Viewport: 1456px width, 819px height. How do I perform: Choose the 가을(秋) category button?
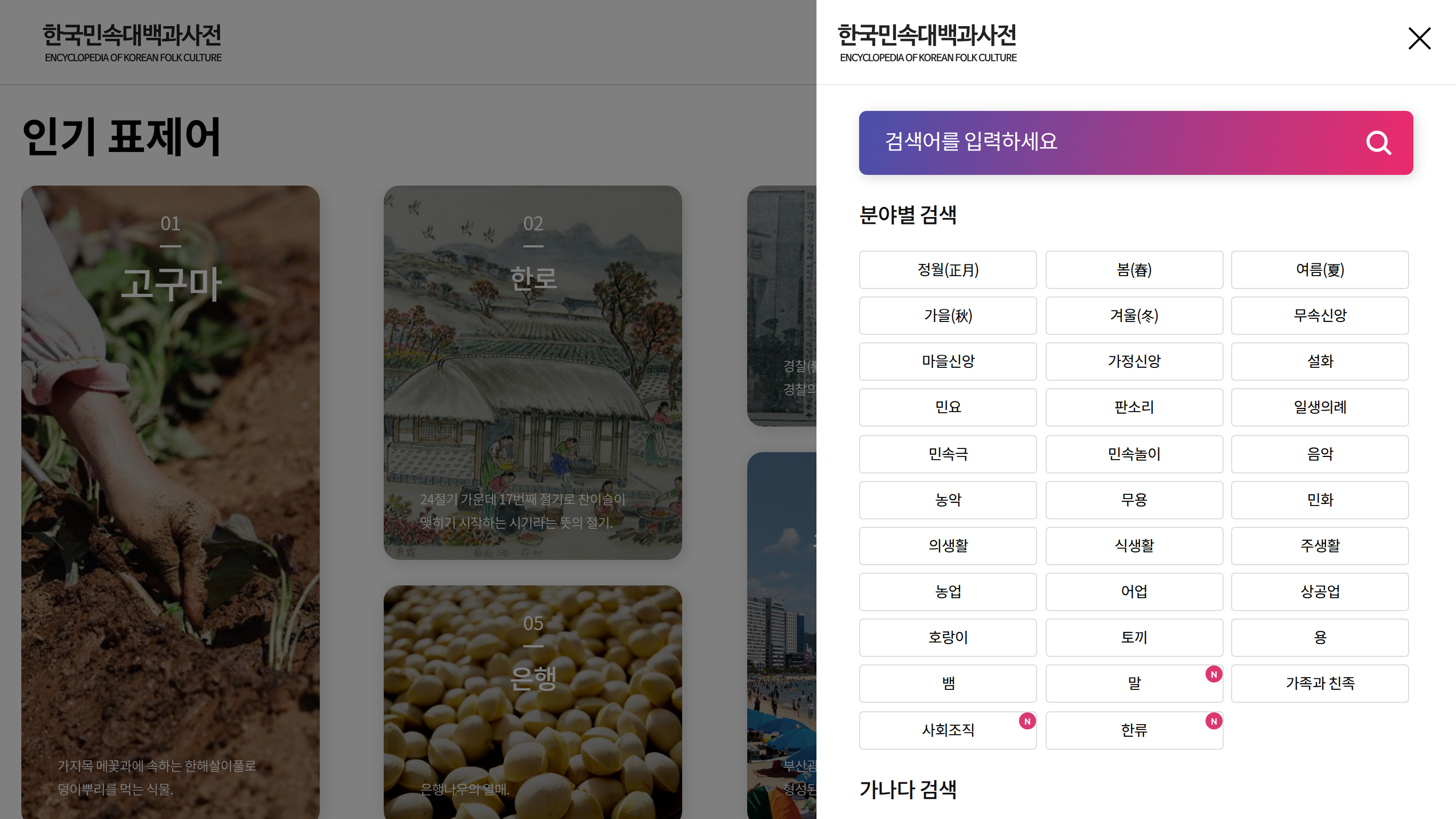pos(948,316)
